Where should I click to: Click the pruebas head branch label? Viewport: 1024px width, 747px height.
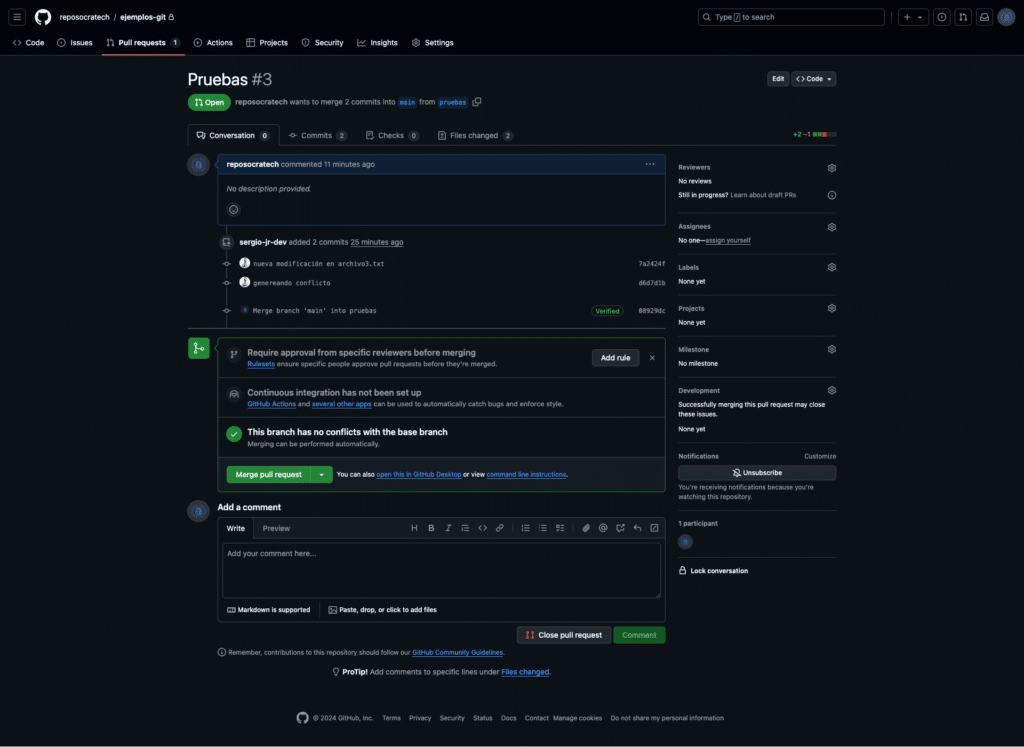(x=453, y=103)
